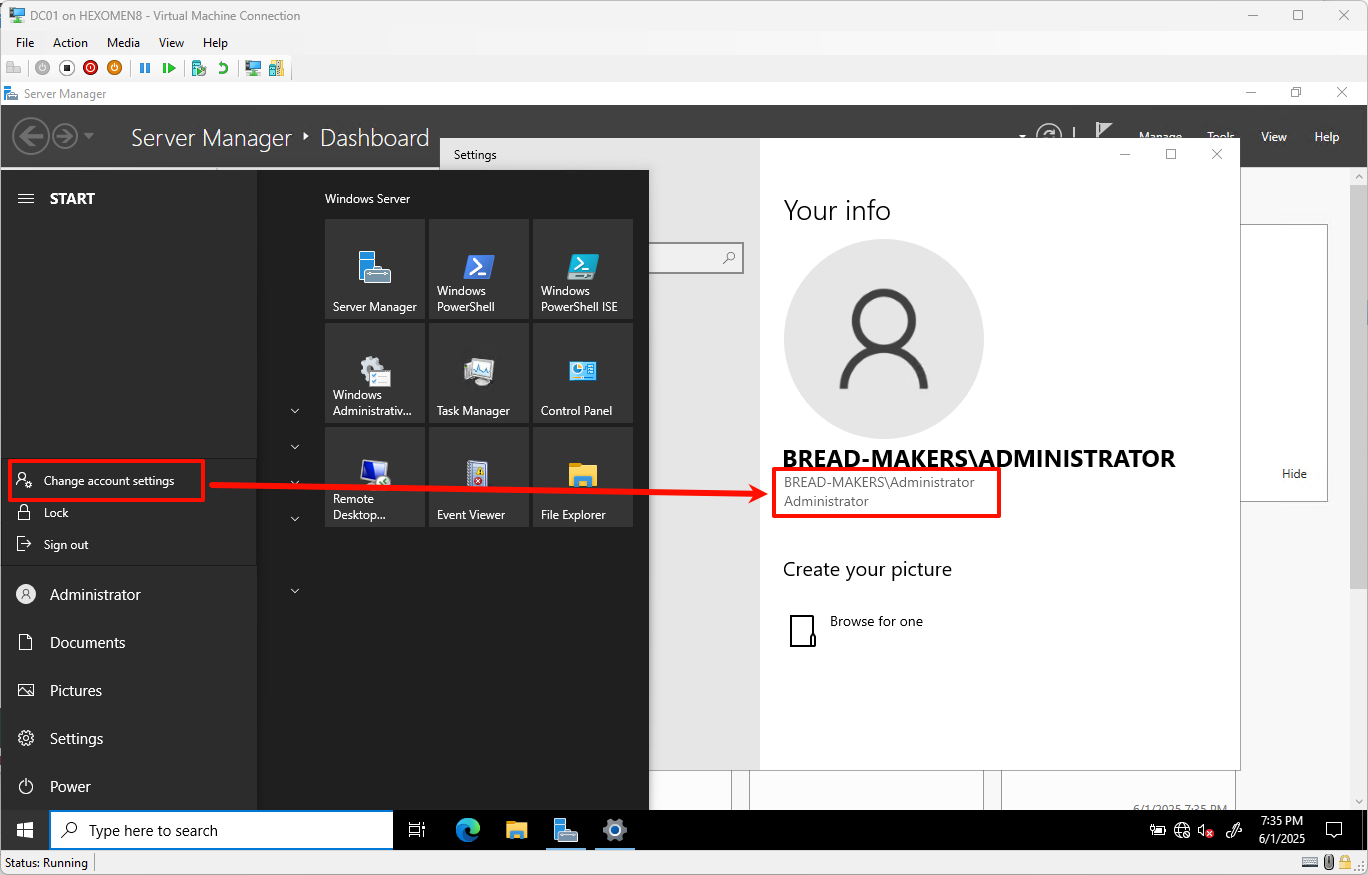The image size is (1368, 875).
Task: Click the pen workspace tray icon
Action: click(x=1234, y=830)
